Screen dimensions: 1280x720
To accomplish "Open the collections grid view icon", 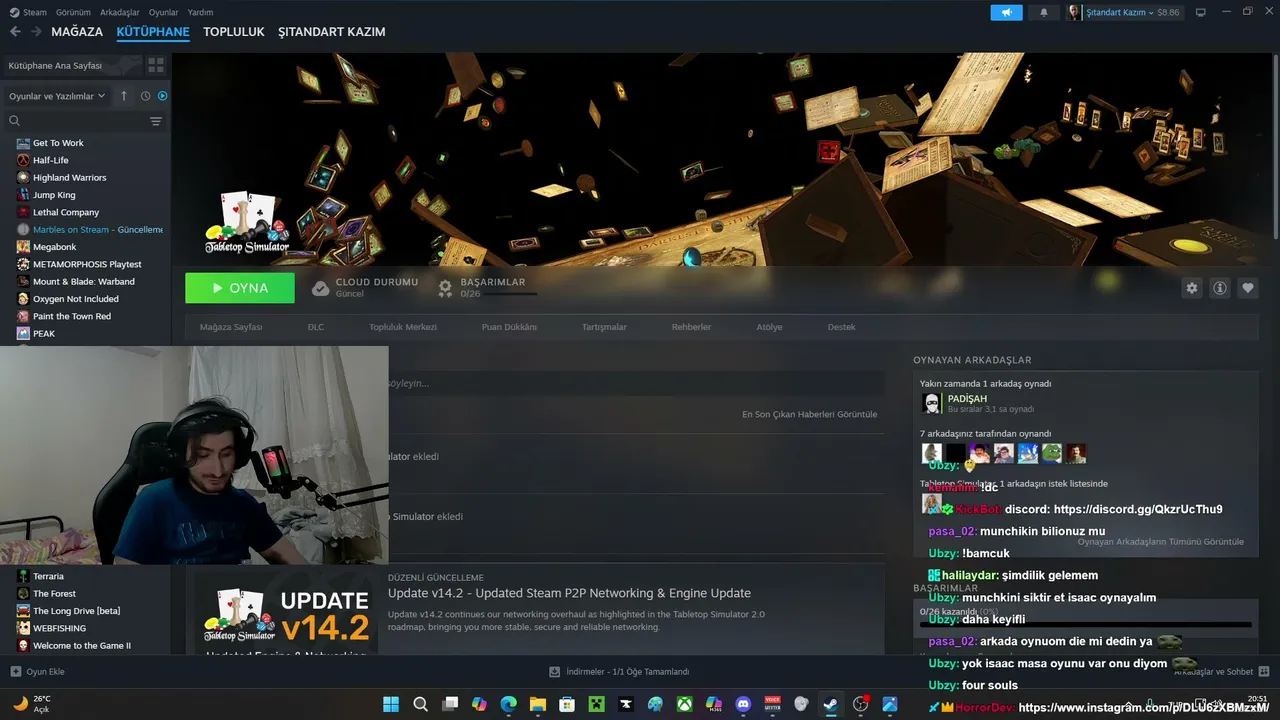I will pyautogui.click(x=156, y=65).
